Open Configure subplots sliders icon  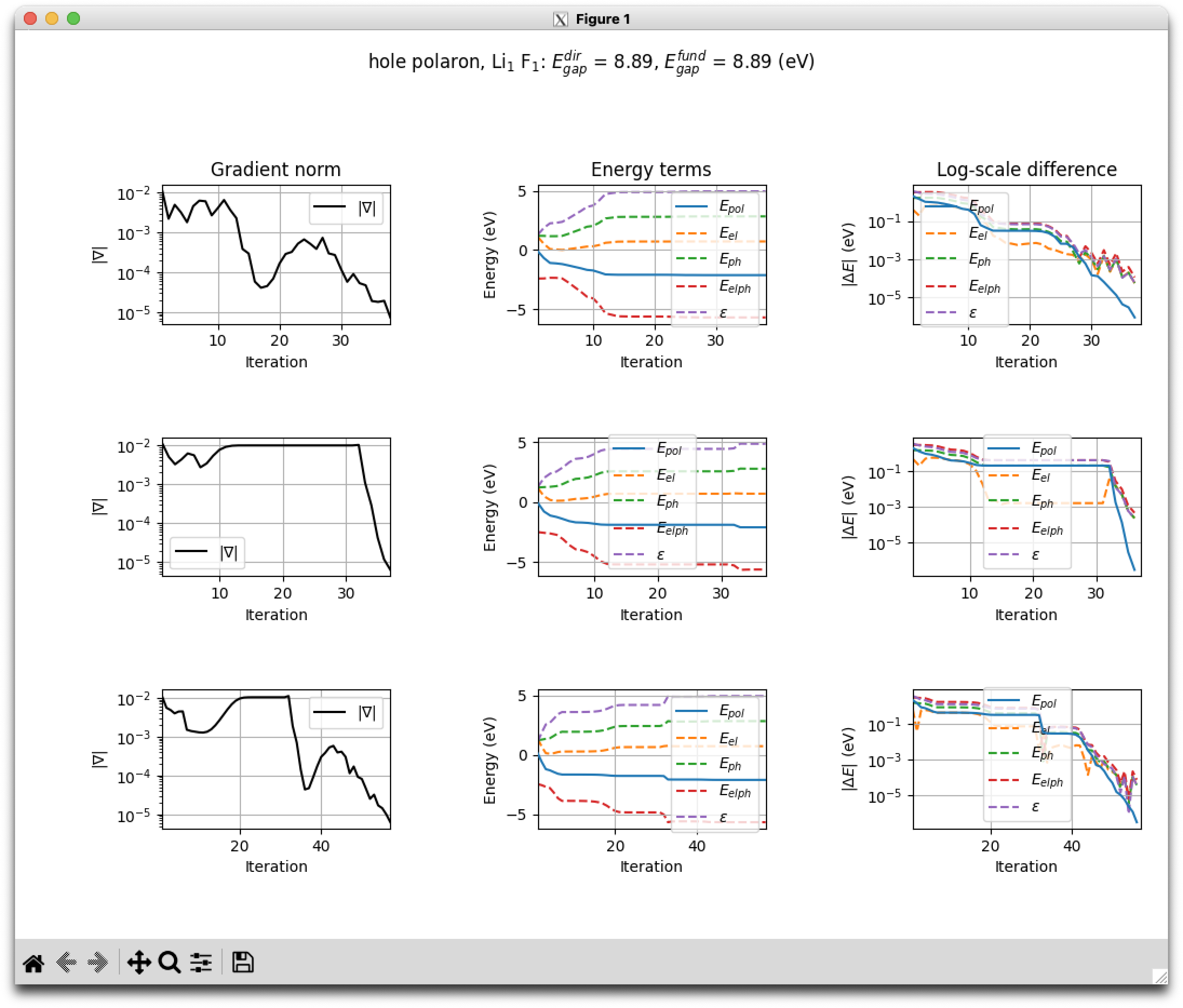pyautogui.click(x=201, y=963)
